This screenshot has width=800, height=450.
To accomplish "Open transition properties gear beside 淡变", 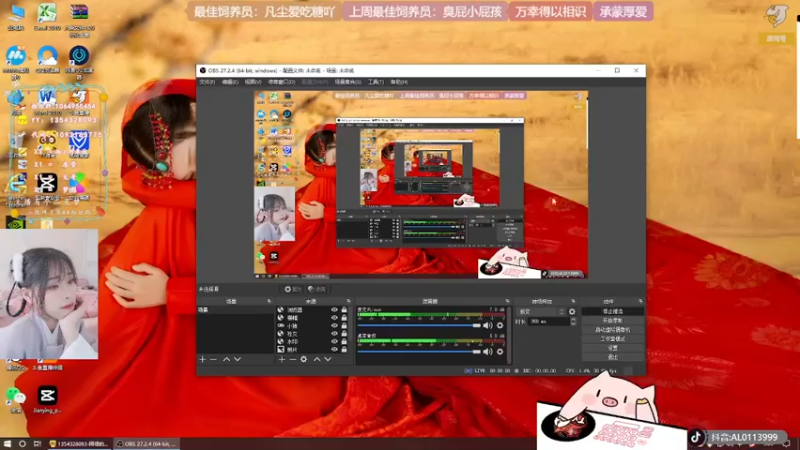I will pos(572,312).
